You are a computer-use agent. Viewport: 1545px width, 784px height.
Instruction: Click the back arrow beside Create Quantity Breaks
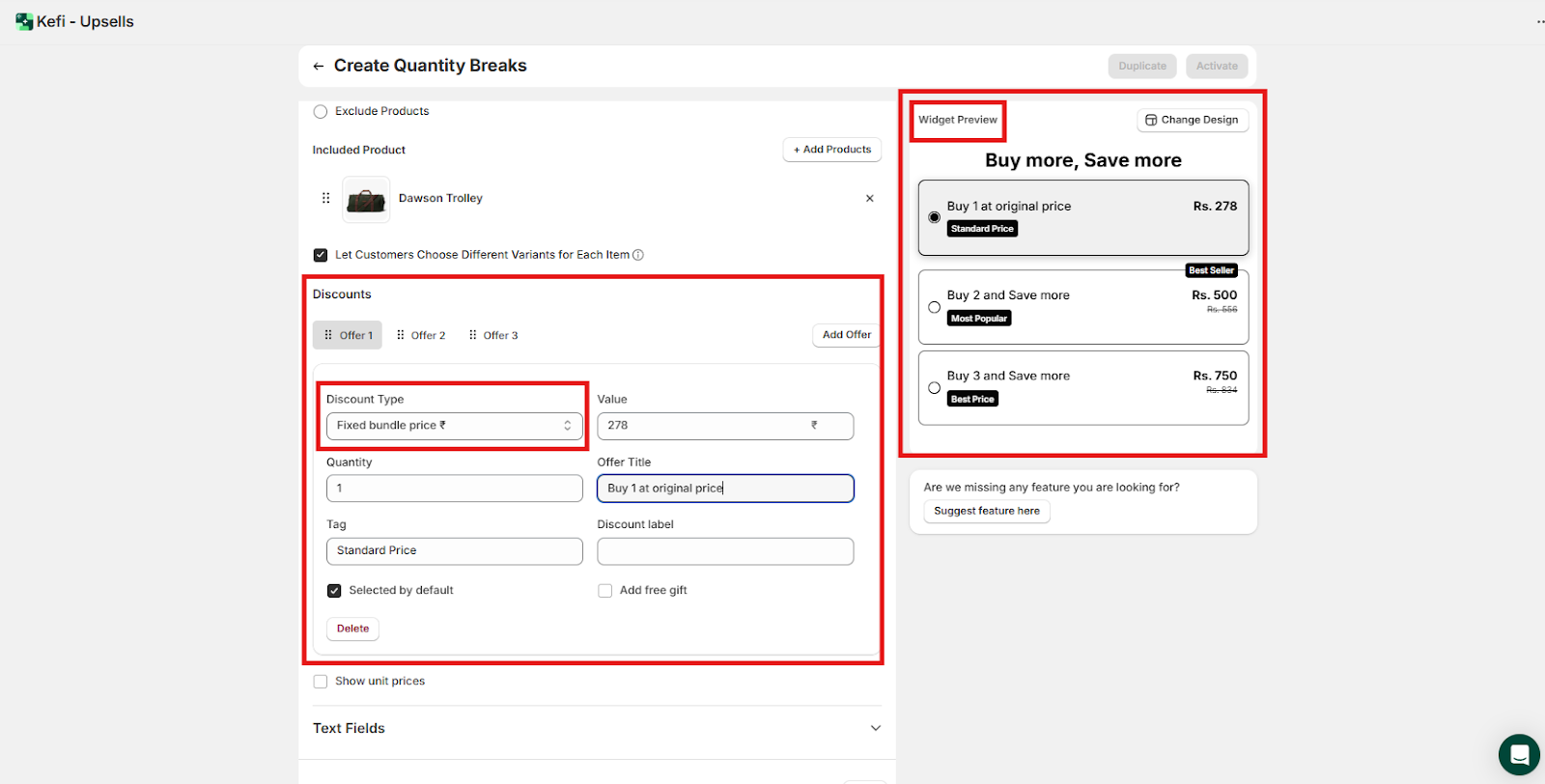pos(318,67)
